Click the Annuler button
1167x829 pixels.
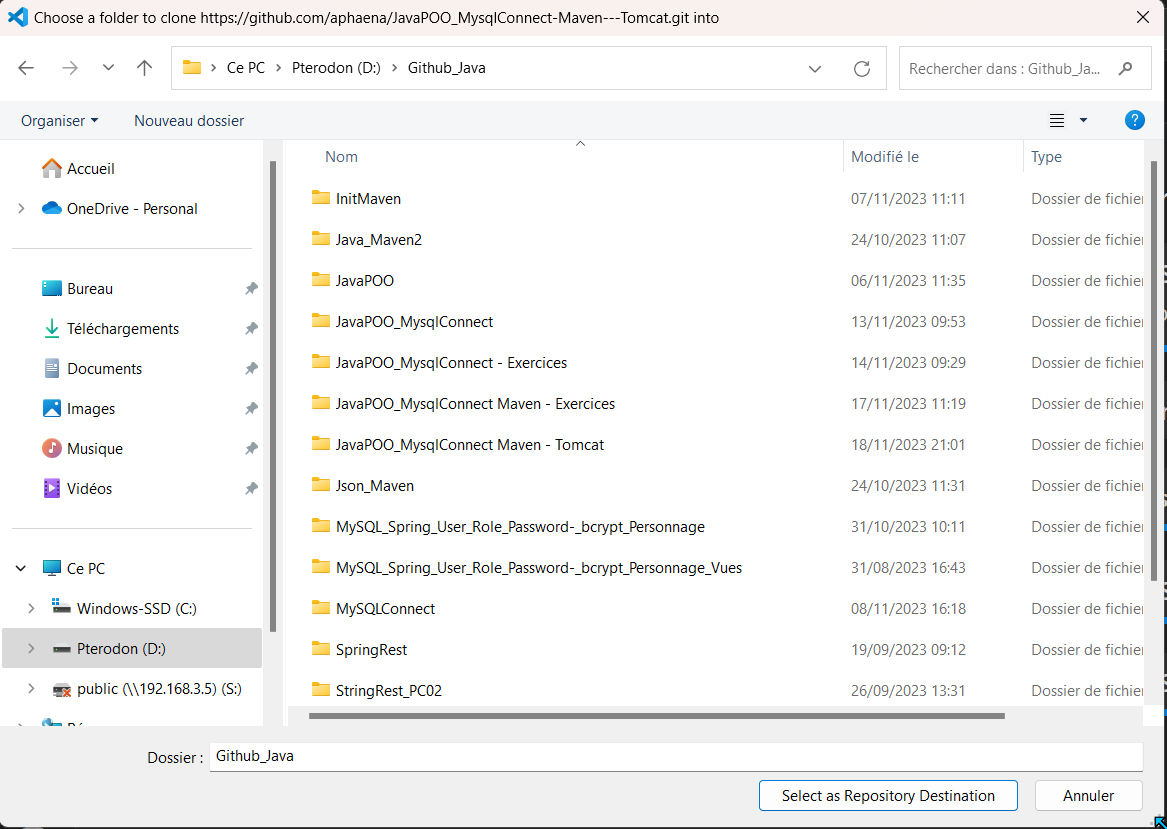1088,796
